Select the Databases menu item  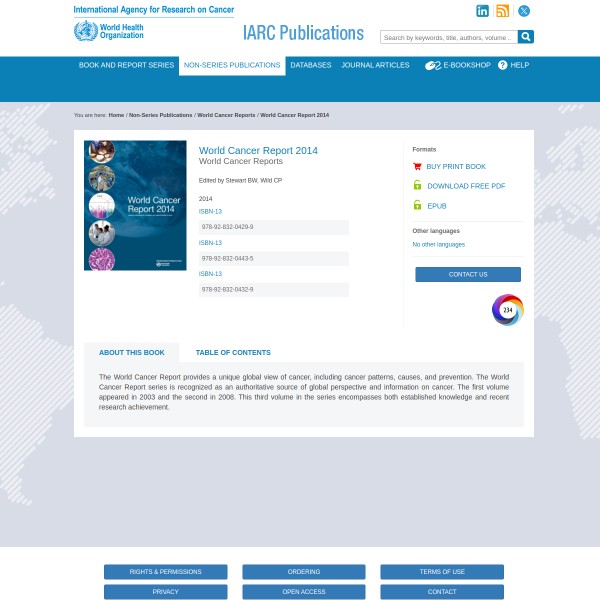311,65
